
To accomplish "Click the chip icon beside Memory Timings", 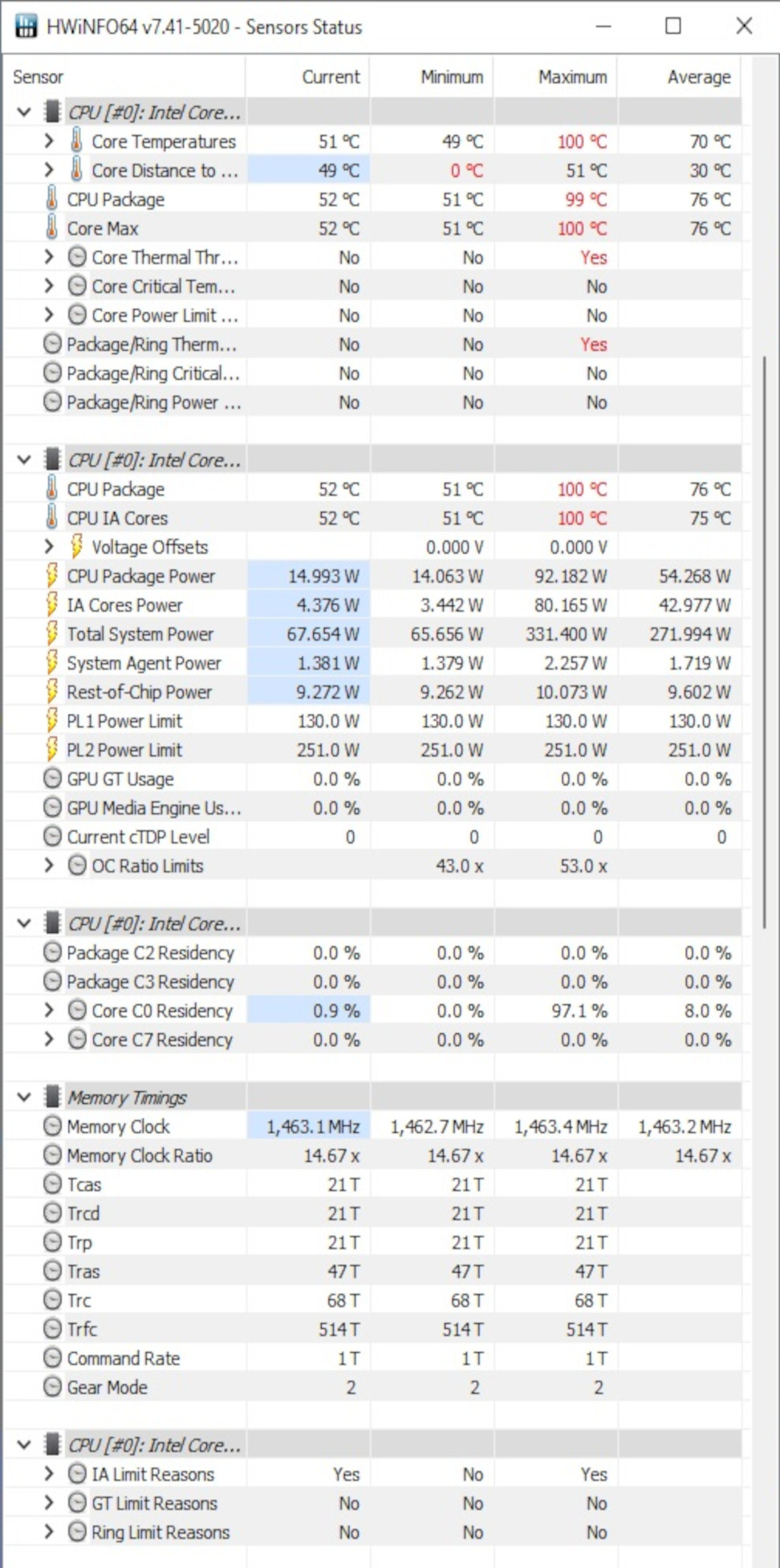I will pos(52,1097).
